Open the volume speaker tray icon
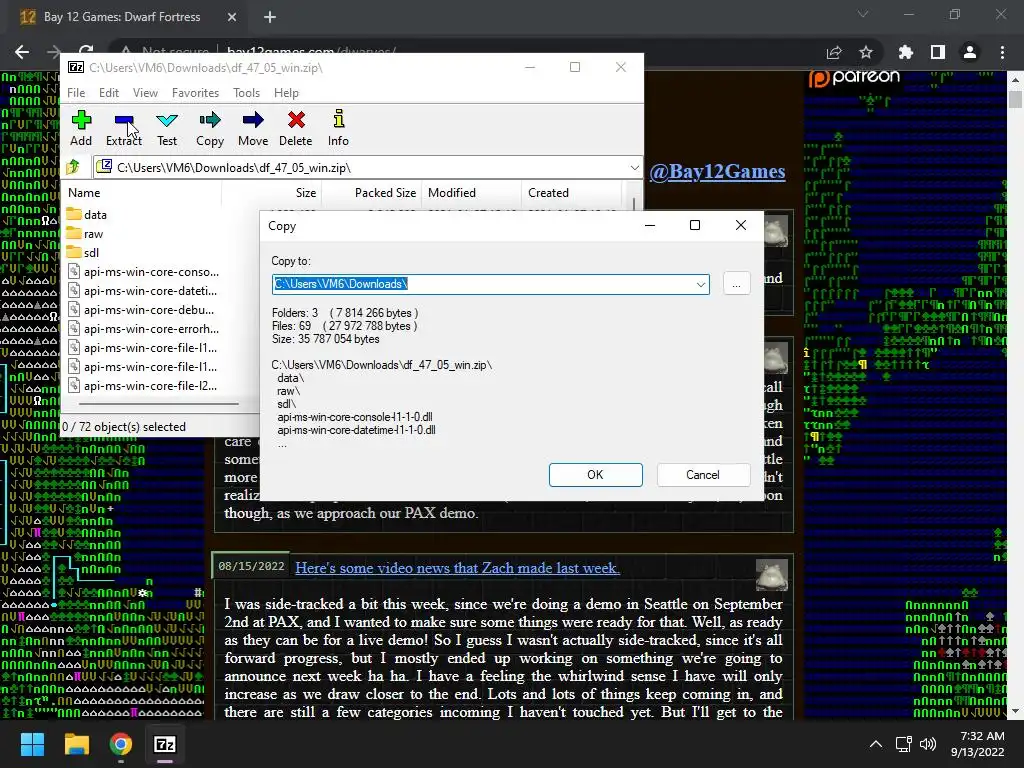 927,744
